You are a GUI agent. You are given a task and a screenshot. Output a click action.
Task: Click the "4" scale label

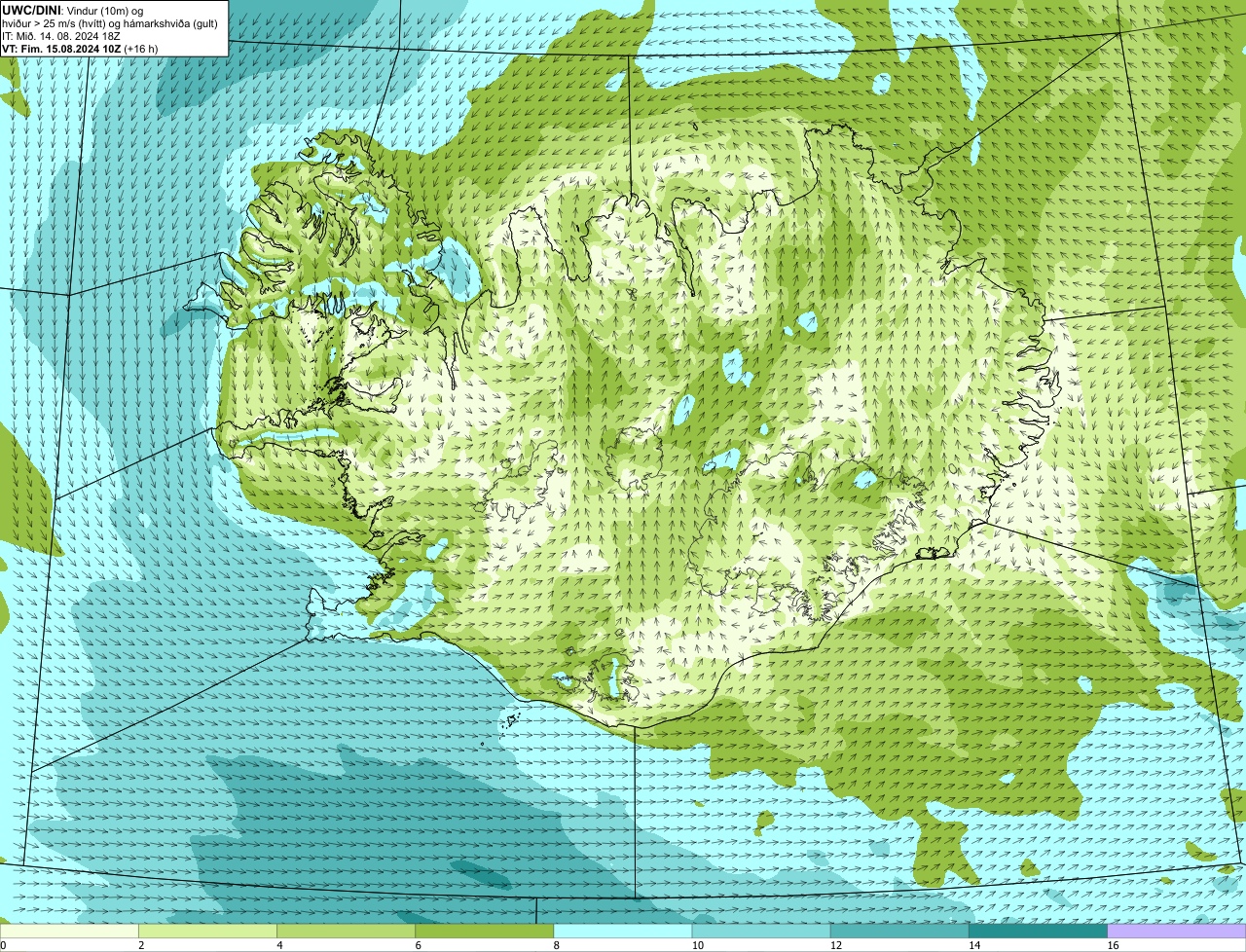[279, 945]
